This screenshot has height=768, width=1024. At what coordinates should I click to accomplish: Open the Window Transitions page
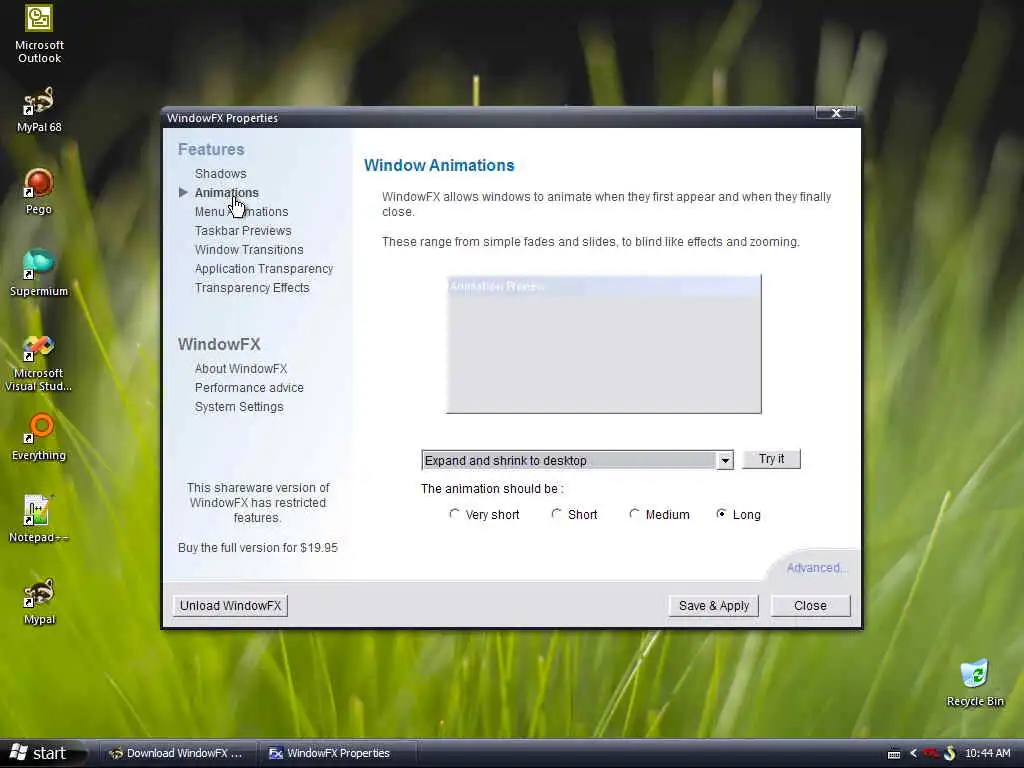pos(249,249)
